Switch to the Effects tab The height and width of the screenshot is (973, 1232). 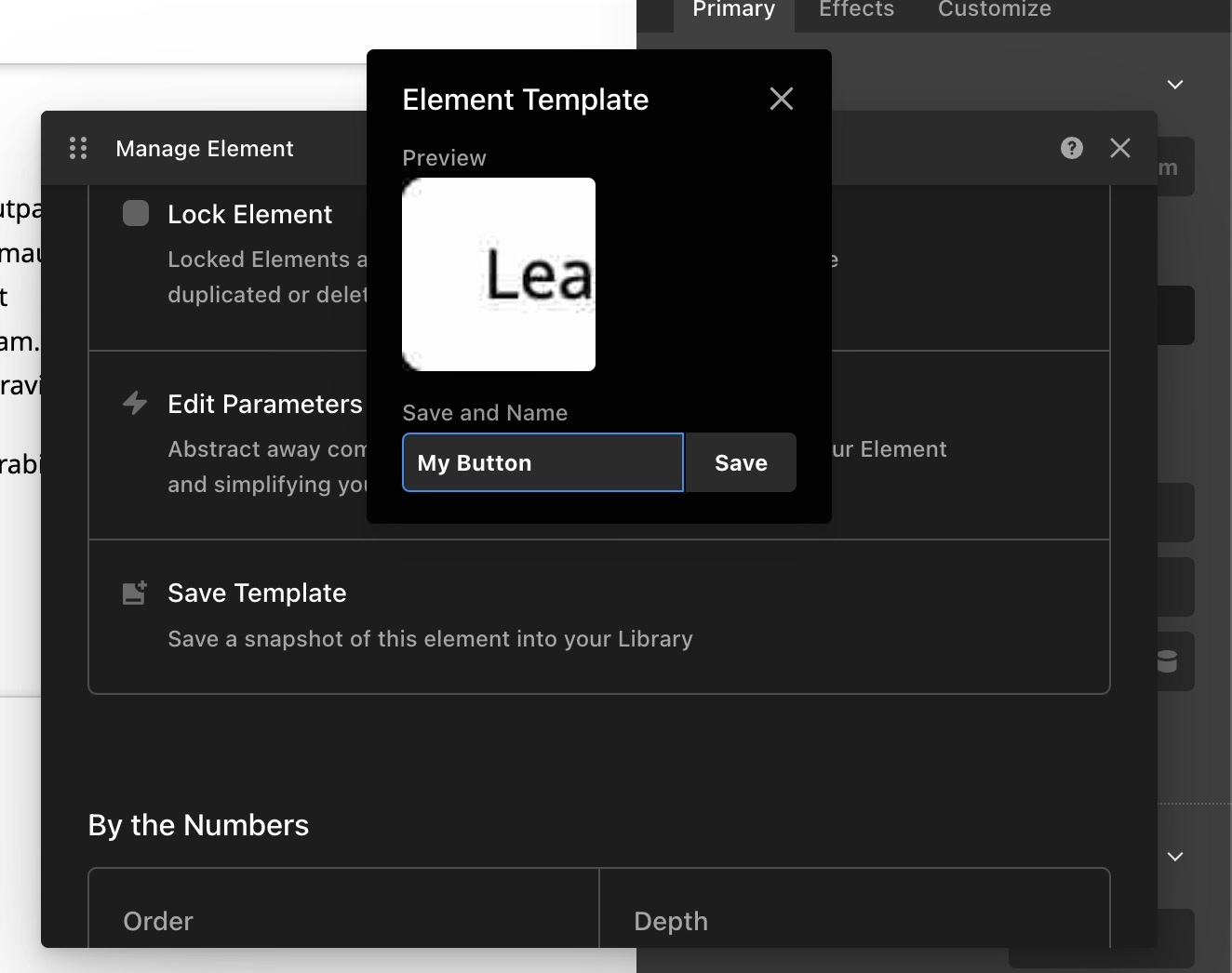tap(856, 10)
